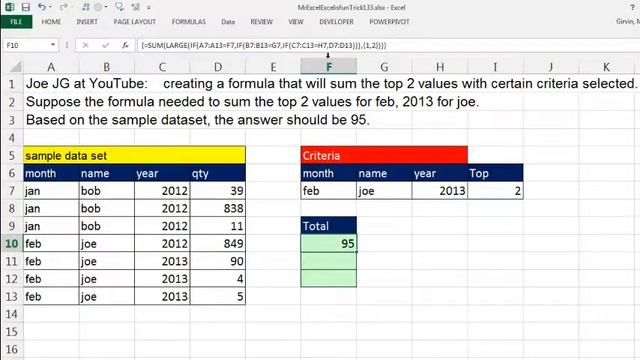Open the FILE tab
Viewport: 640px width, 360px height.
[x=16, y=22]
